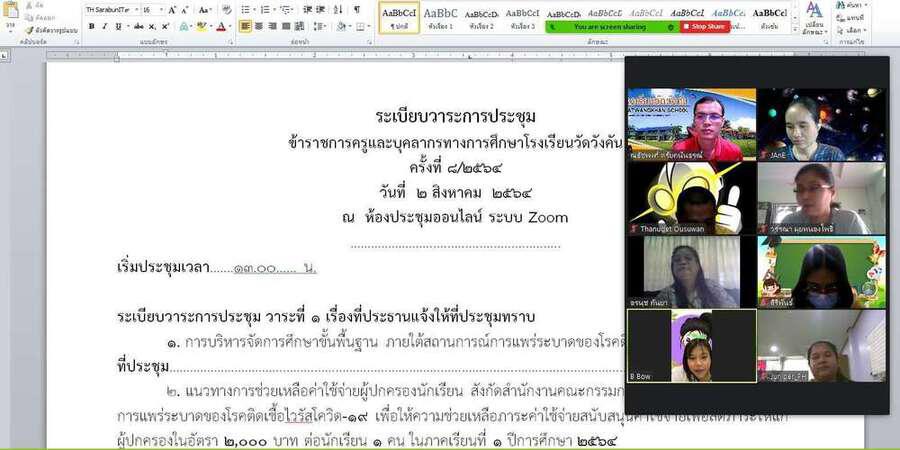Click the numbered list icon
900x450 pixels.
(x=265, y=9)
